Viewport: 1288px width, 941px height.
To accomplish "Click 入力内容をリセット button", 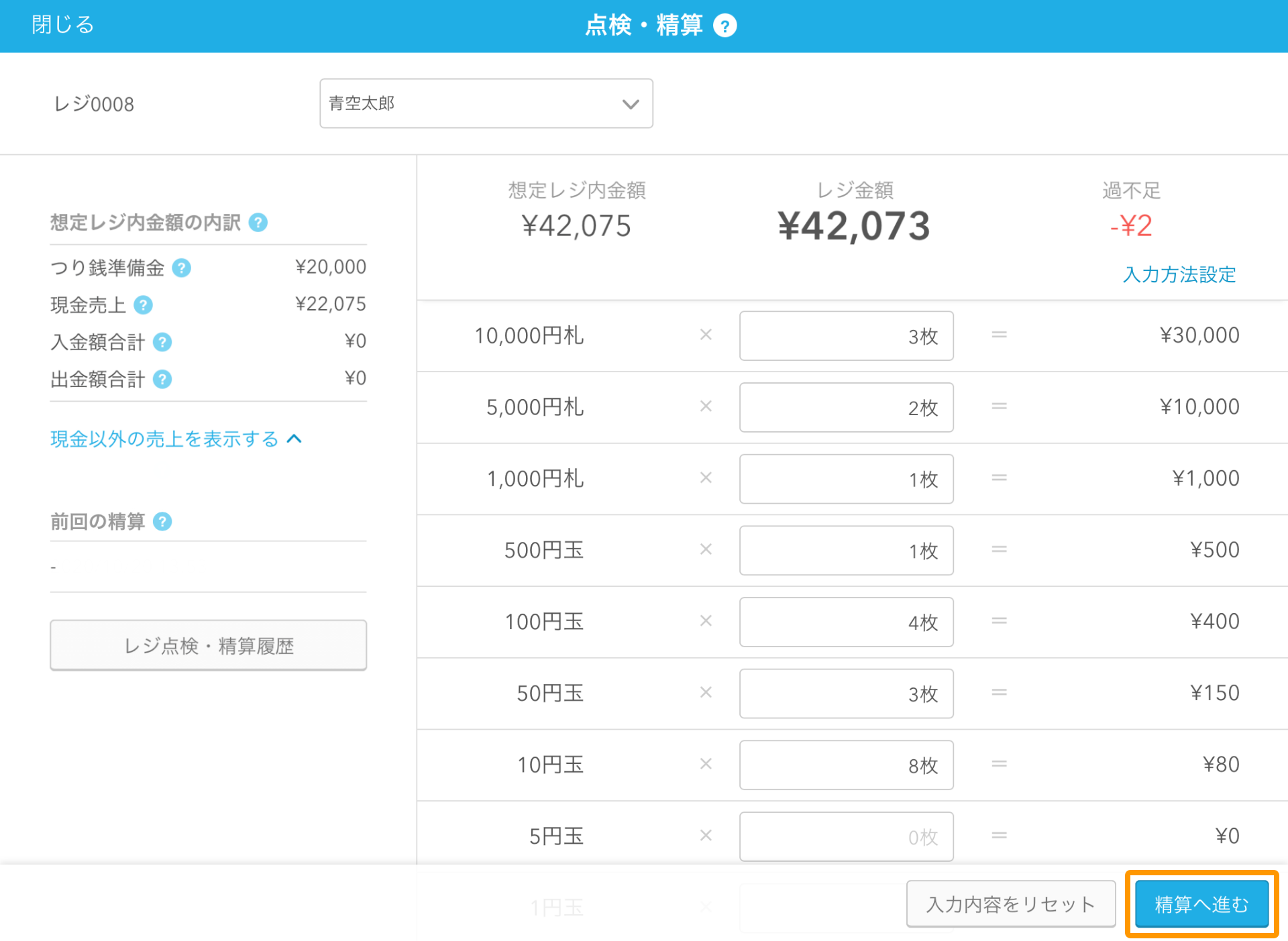I will 1011,904.
